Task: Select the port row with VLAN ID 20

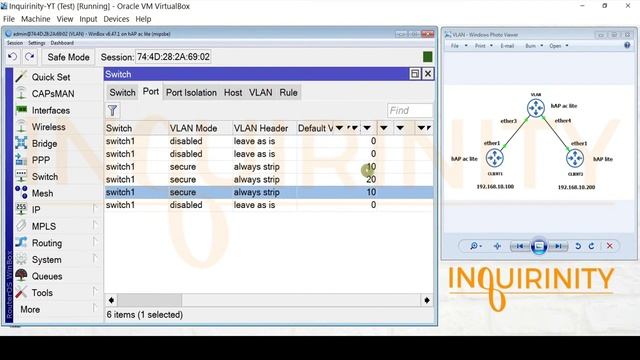Action: (269, 180)
